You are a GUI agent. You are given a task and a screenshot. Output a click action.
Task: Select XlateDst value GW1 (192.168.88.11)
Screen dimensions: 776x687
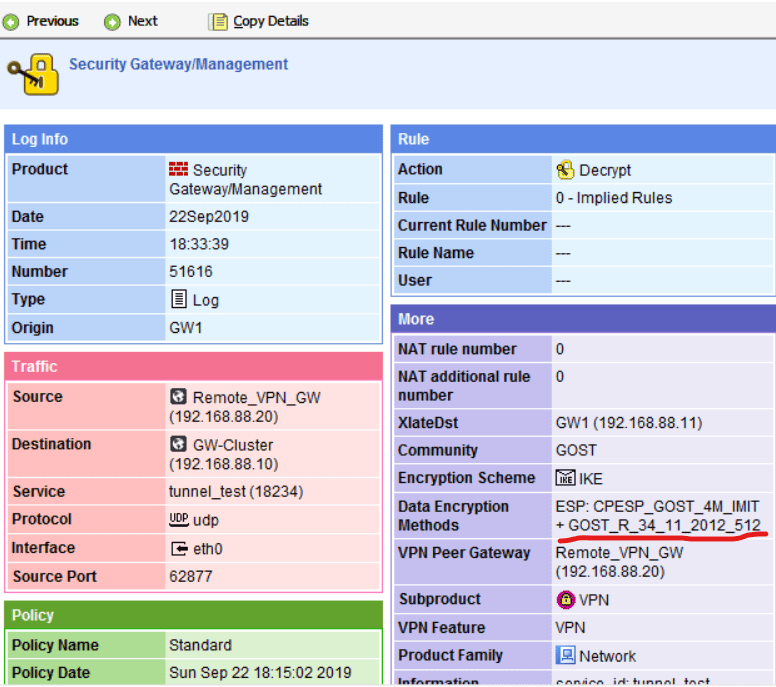[629, 423]
